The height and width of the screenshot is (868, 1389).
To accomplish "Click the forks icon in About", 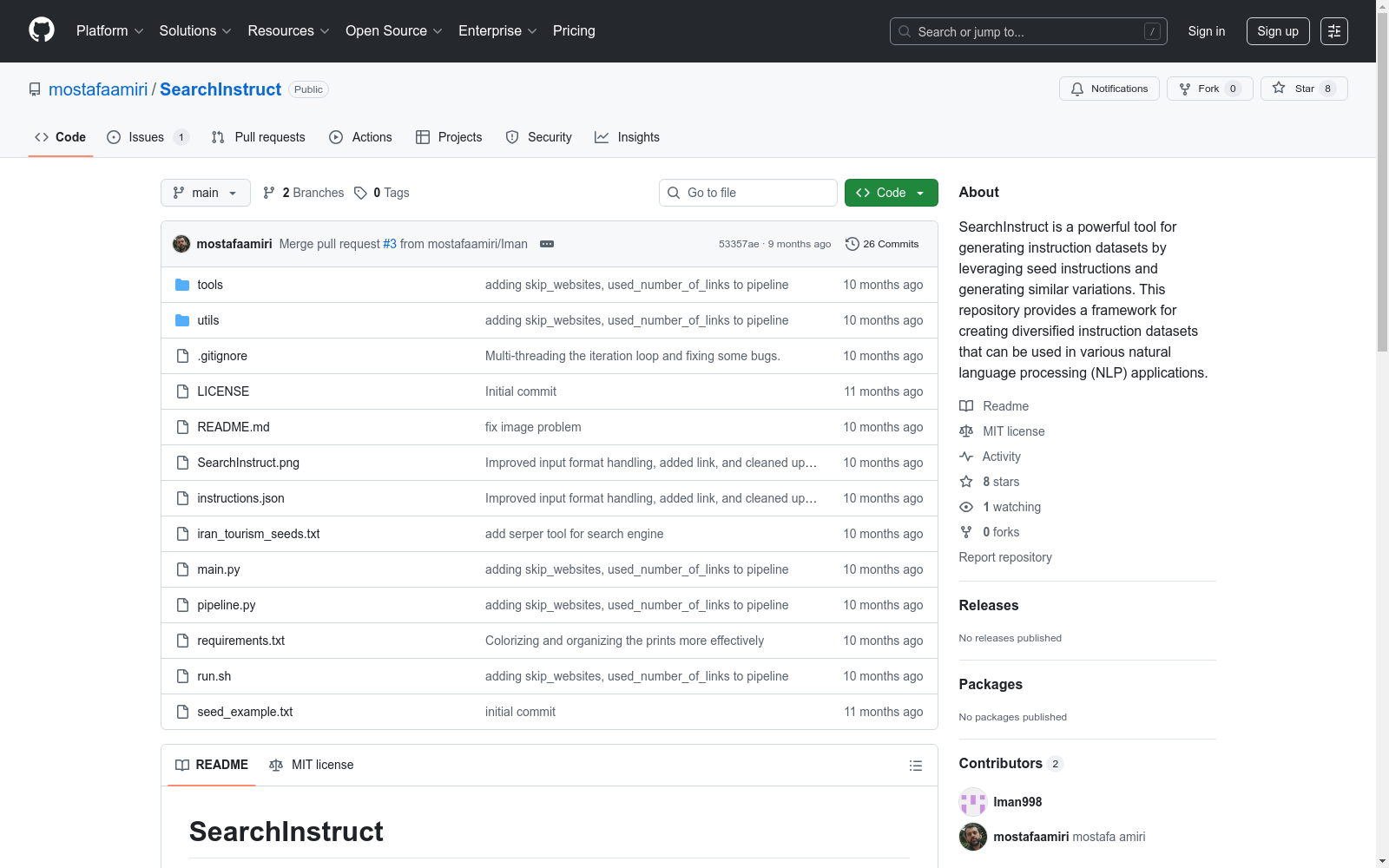I will [x=966, y=532].
